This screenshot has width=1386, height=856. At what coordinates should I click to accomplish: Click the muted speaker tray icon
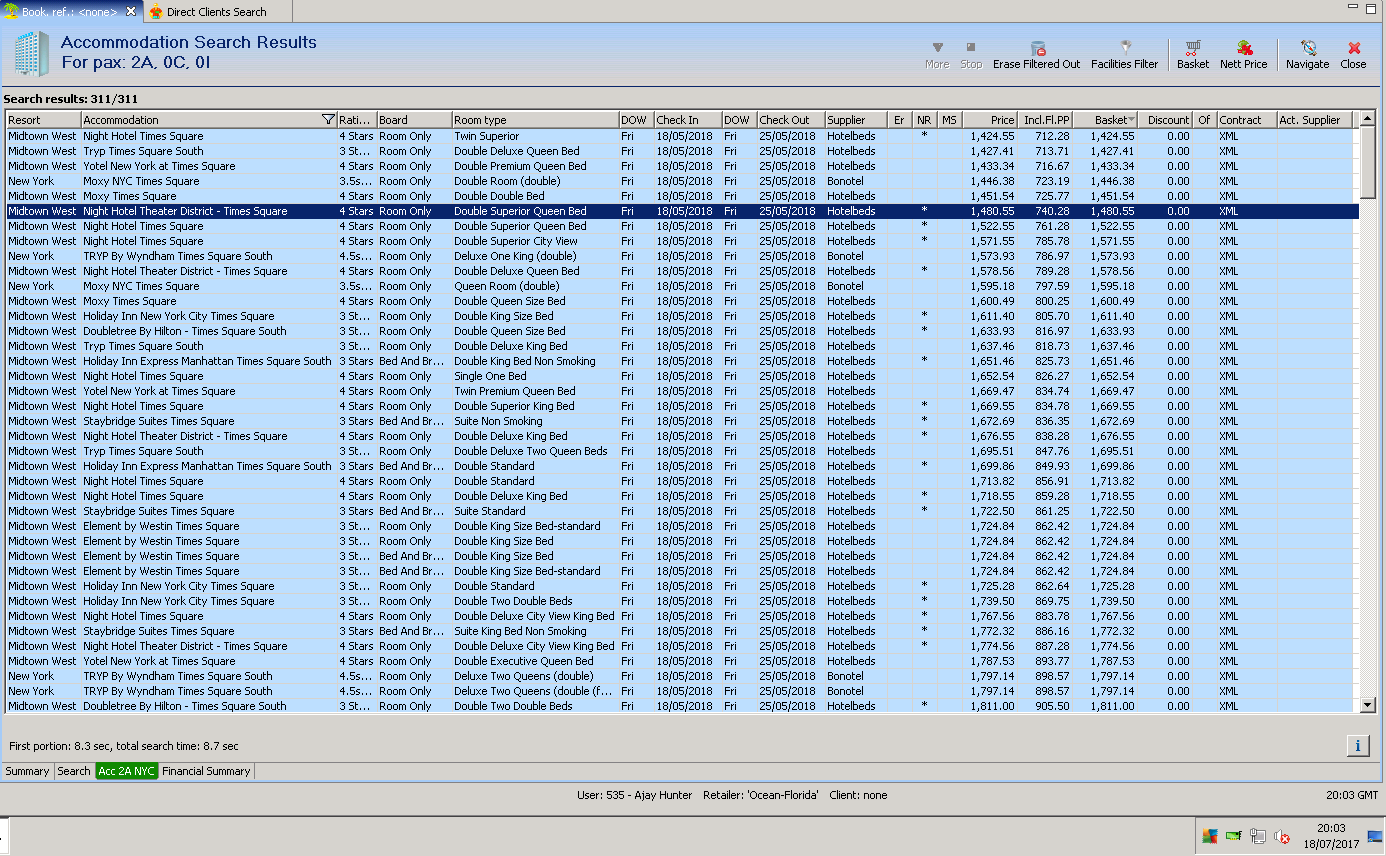click(1281, 836)
